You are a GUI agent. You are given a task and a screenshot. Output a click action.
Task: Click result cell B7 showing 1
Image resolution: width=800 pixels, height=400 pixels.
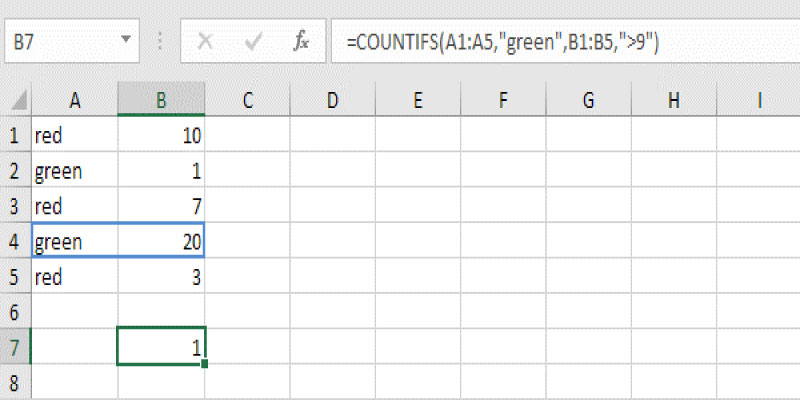[x=161, y=346]
